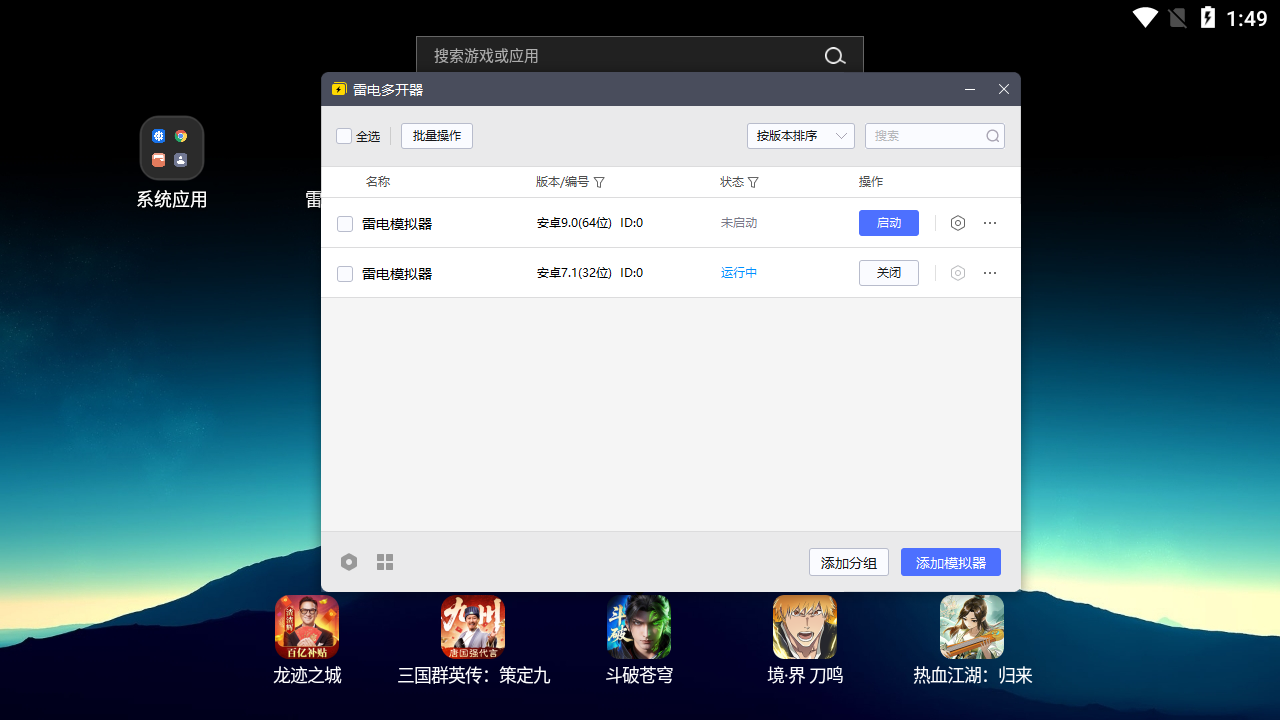1280x720 pixels.
Task: Click 关闭 to stop the 安卓7.1 emulator
Action: coord(889,273)
